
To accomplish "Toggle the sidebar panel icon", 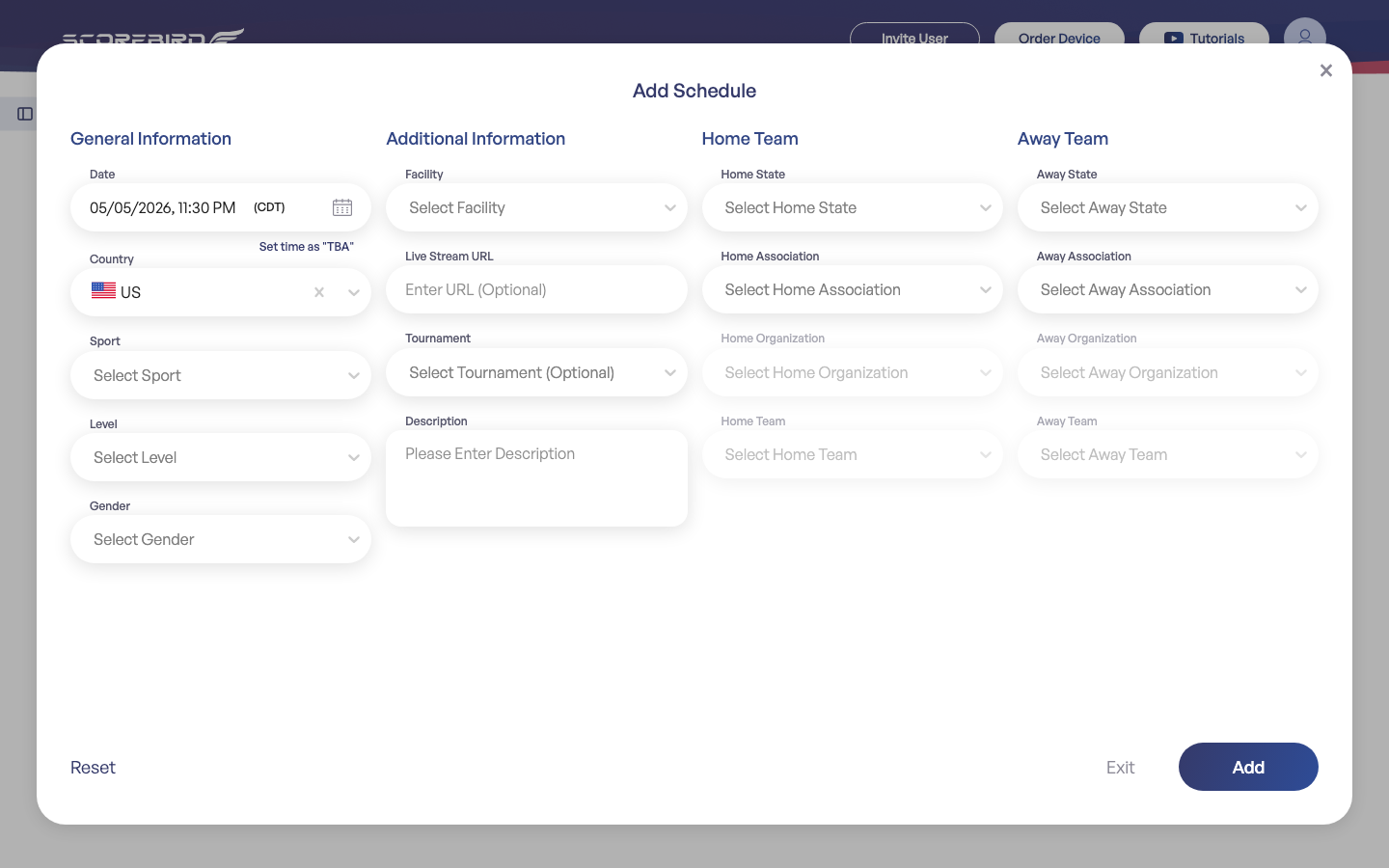I will 25,114.
